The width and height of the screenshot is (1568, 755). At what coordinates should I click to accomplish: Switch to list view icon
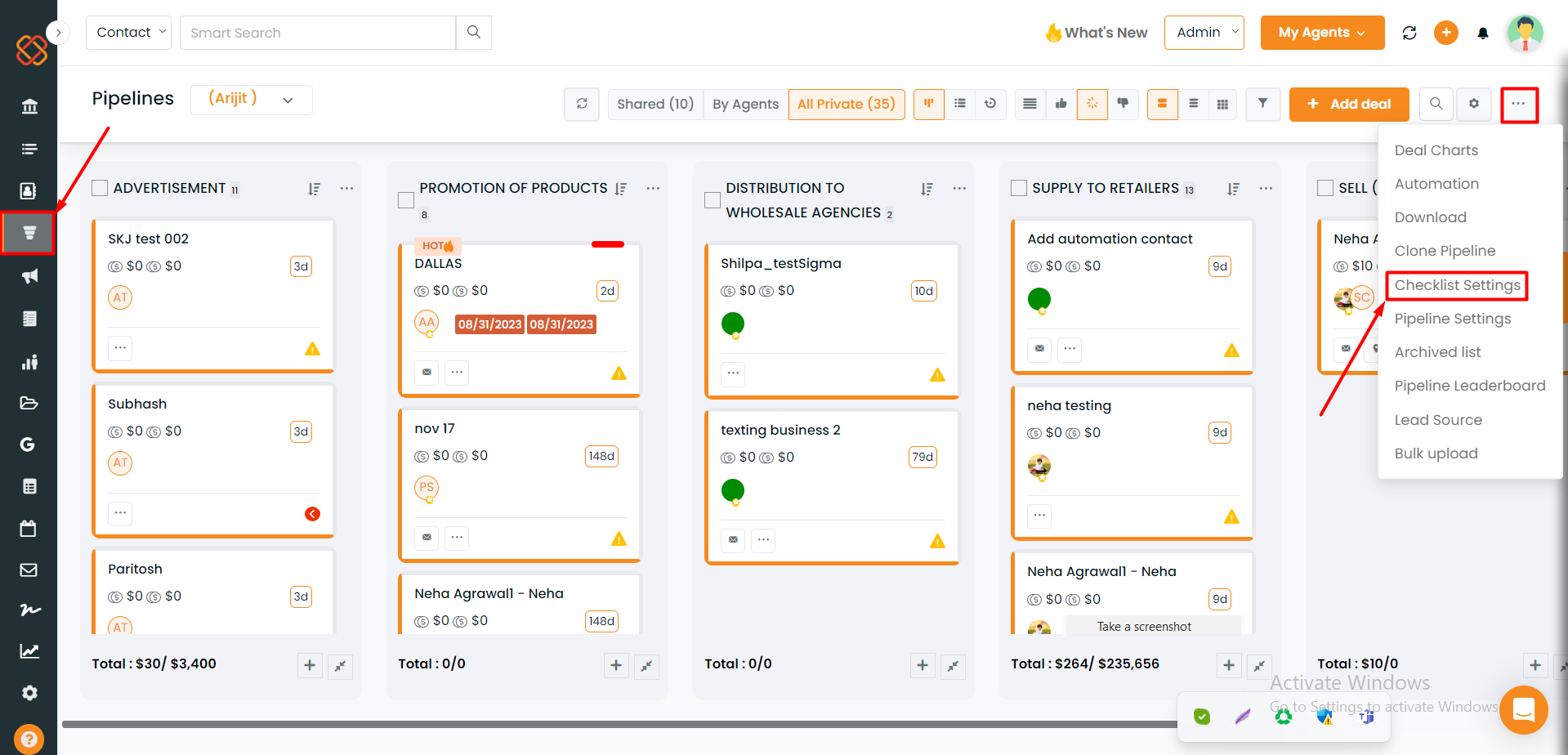[x=960, y=104]
